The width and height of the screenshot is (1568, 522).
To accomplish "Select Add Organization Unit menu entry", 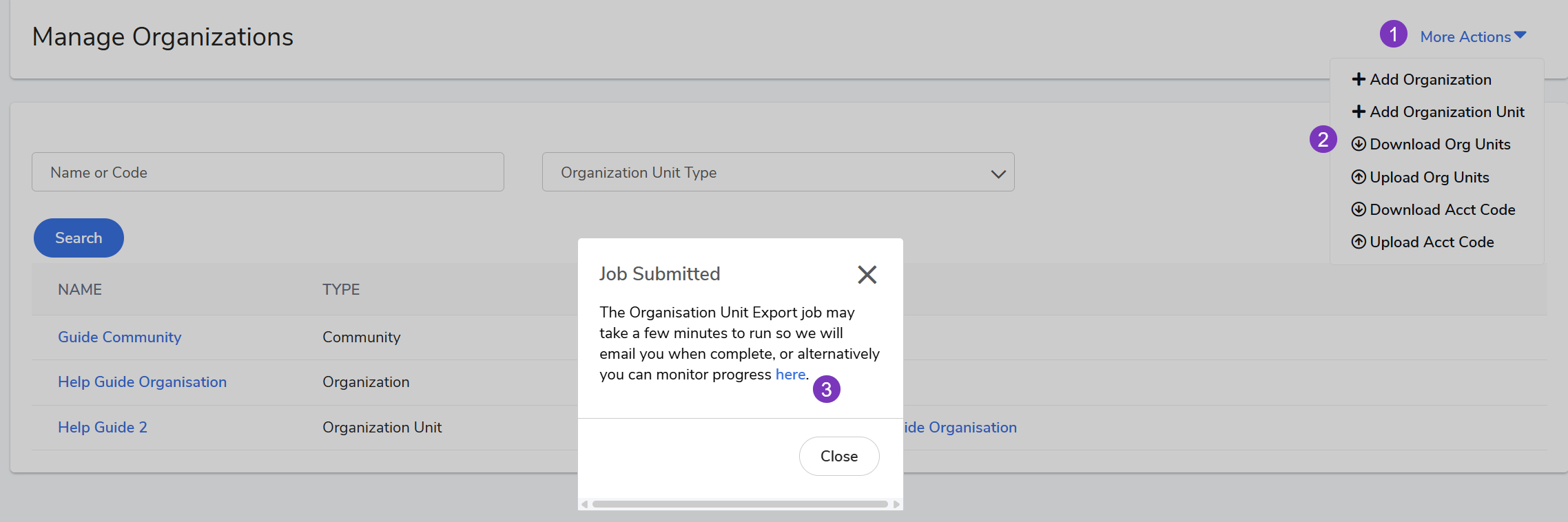I will (1447, 112).
